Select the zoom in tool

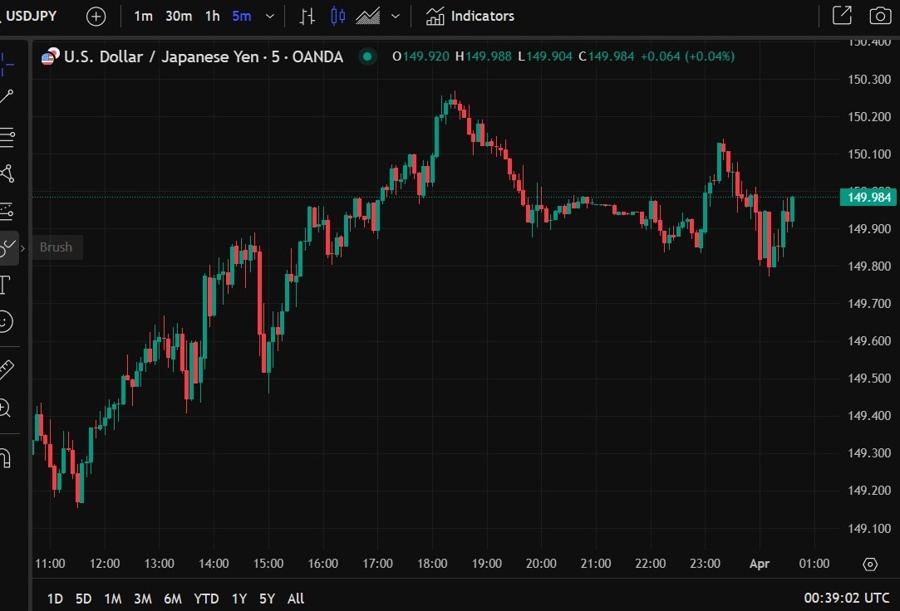point(5,408)
